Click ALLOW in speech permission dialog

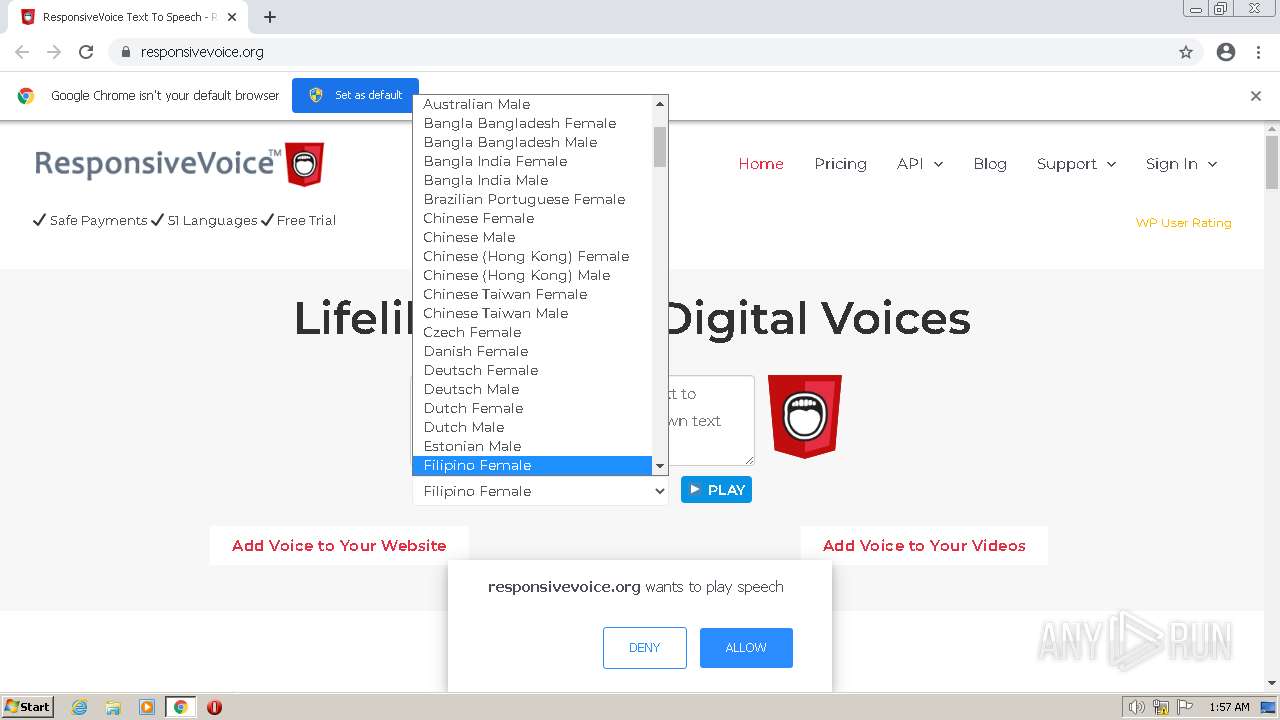tap(746, 648)
